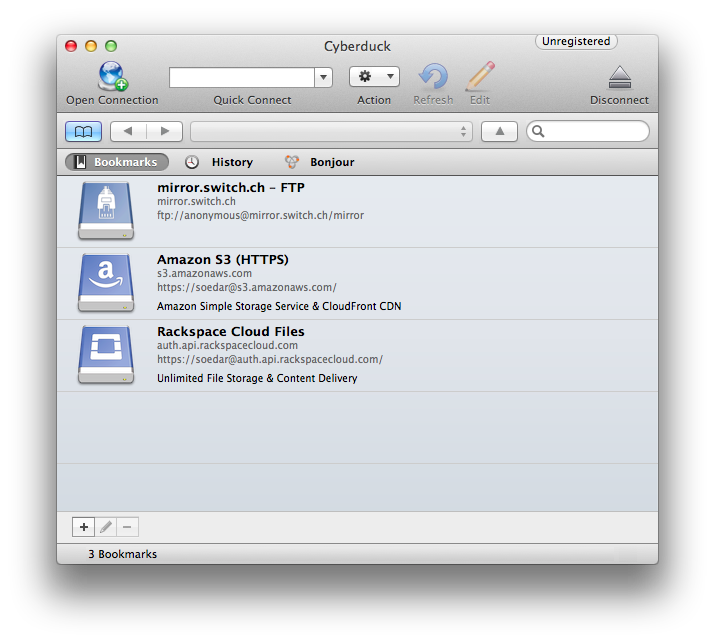Go forward with the right arrow button
The image size is (715, 643).
[x=165, y=132]
